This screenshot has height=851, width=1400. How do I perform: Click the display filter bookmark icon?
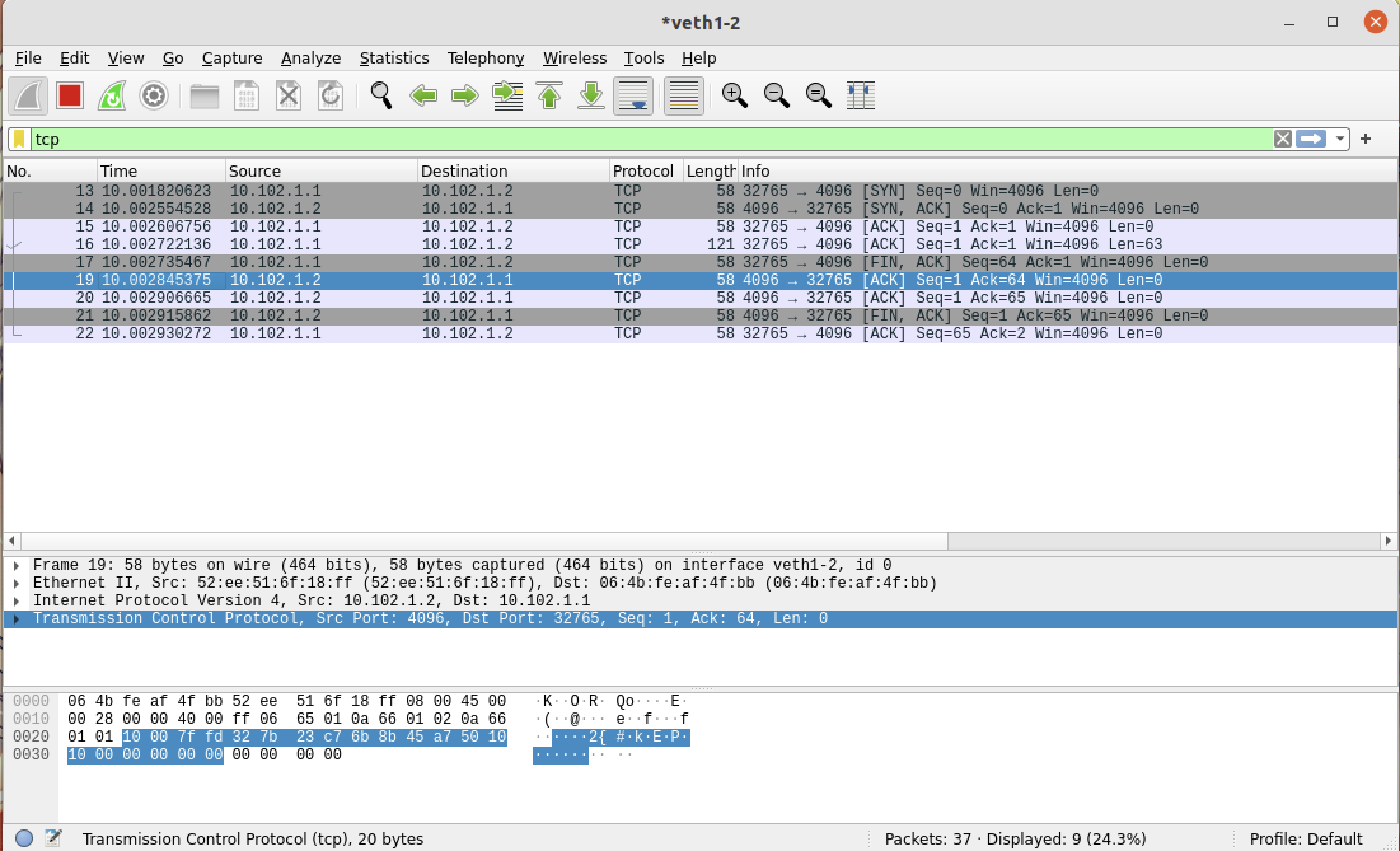20,139
